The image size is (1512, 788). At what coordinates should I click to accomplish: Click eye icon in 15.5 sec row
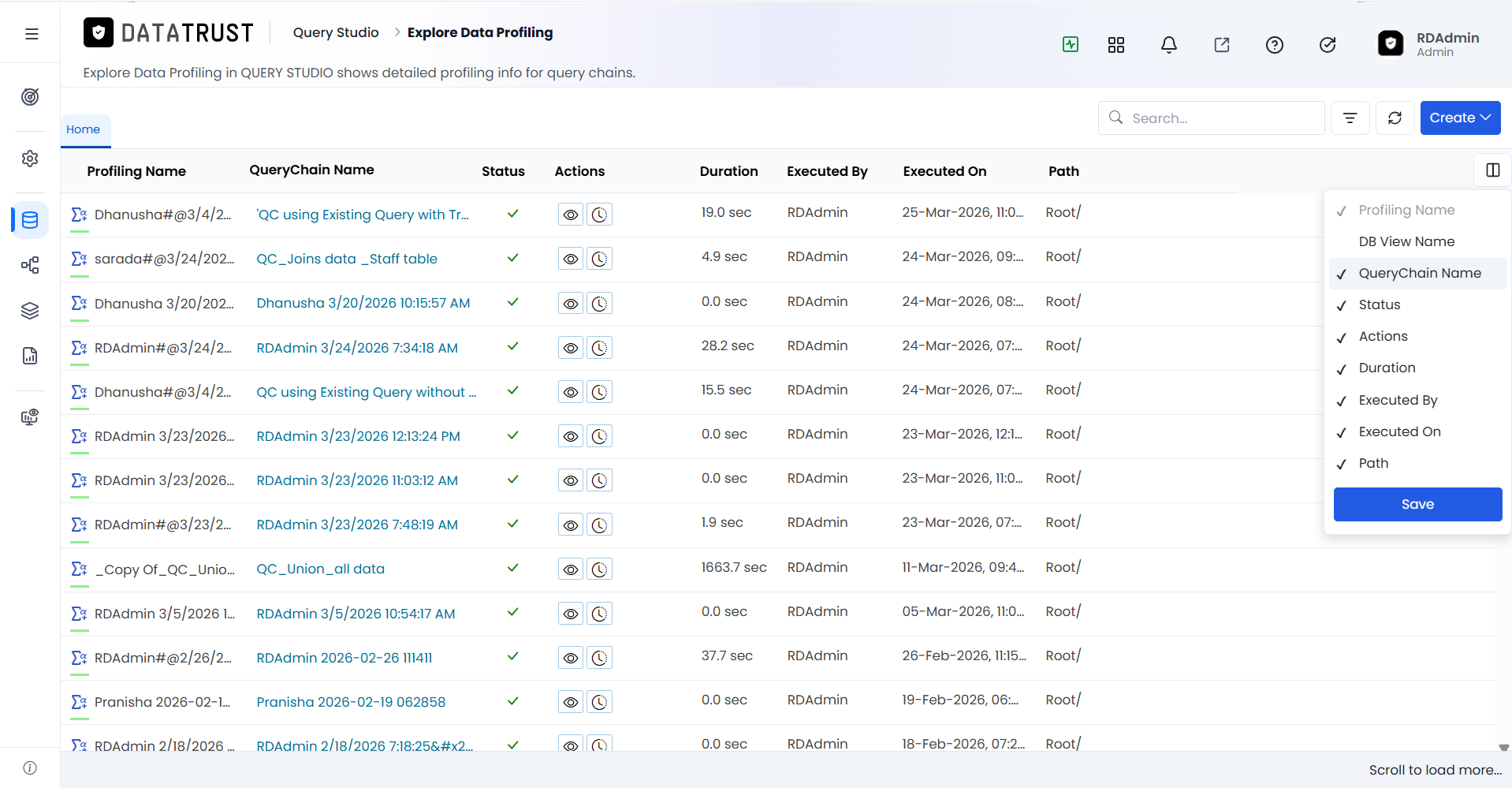pyautogui.click(x=571, y=392)
